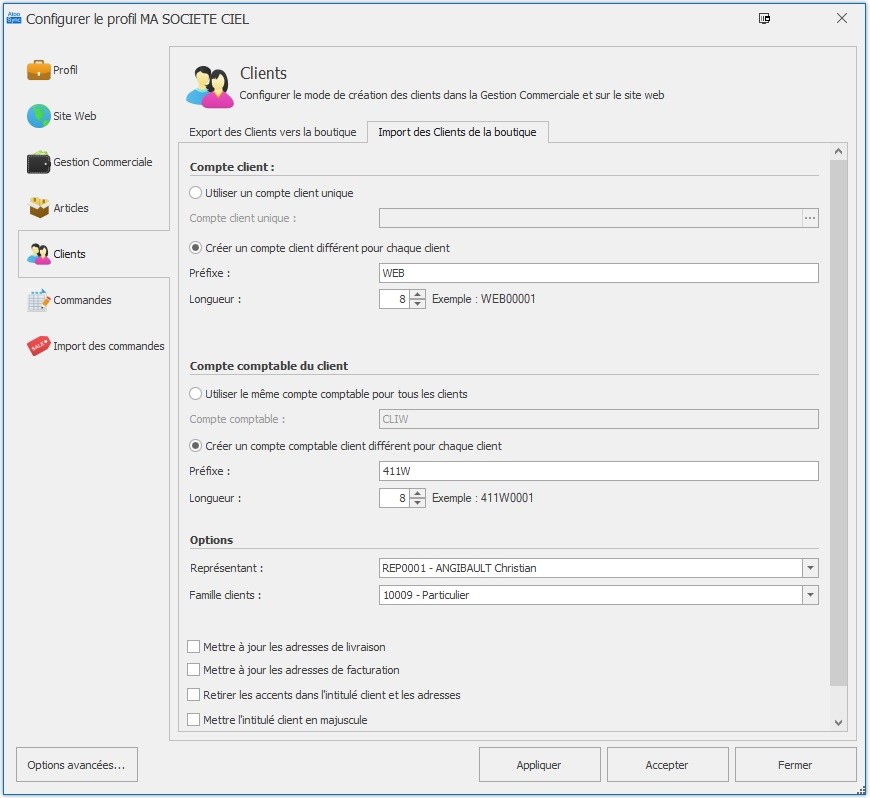870x798 pixels.
Task: Click the Clients people icon in sidebar
Action: (38, 254)
